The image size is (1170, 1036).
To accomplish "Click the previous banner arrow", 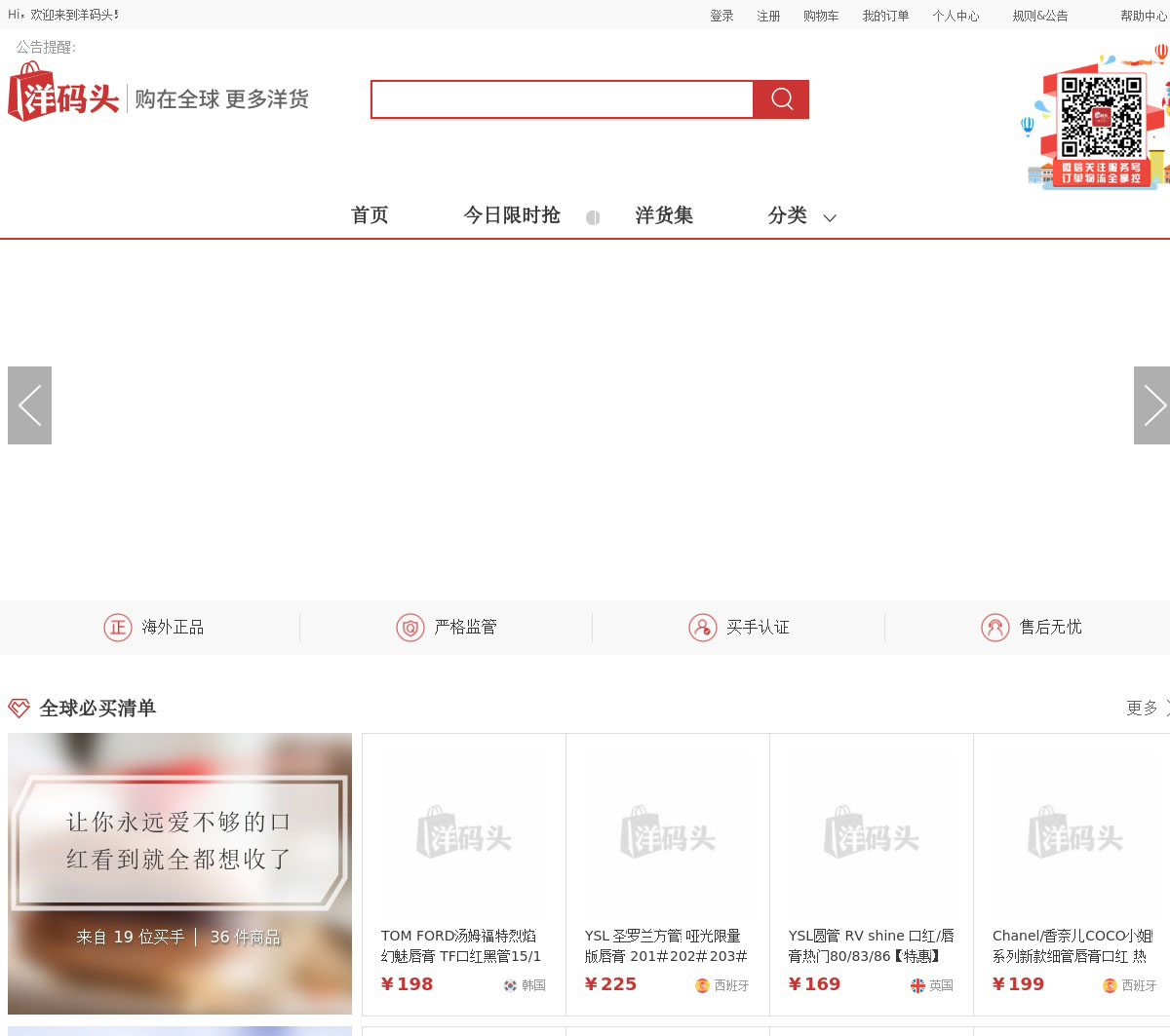I will [29, 405].
